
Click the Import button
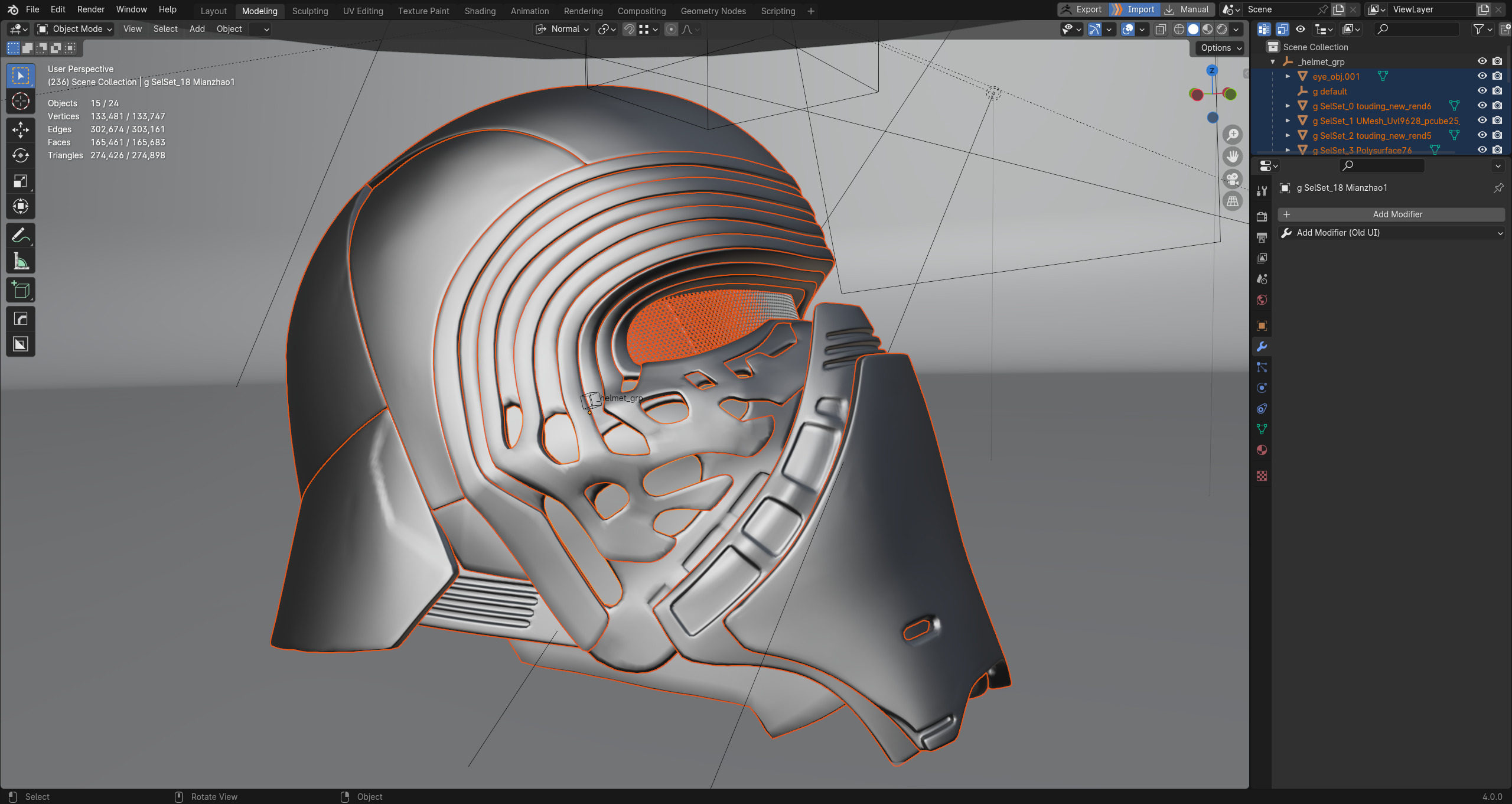coord(1133,9)
